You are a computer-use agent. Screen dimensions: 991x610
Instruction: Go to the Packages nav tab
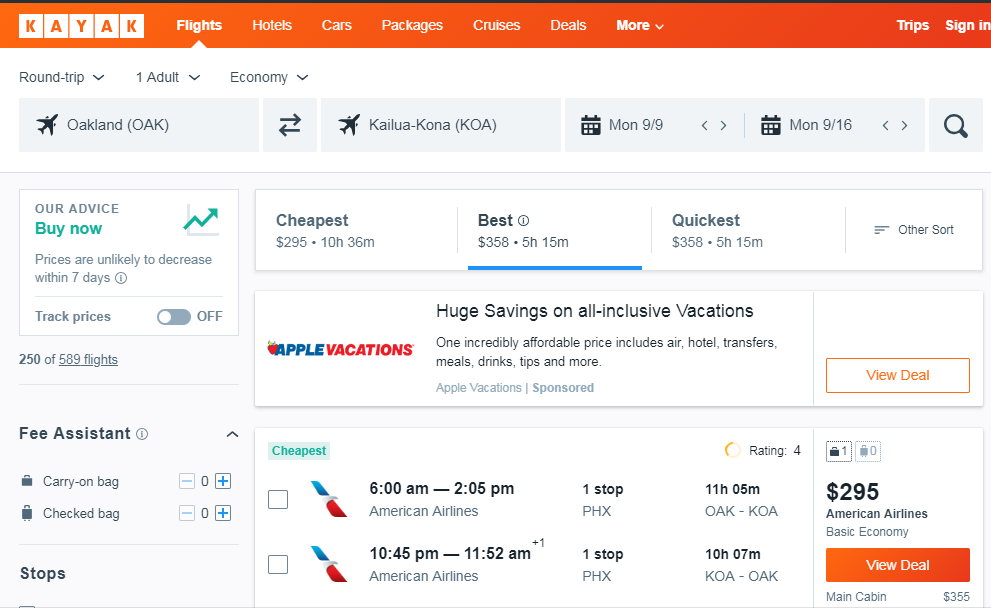pos(412,25)
